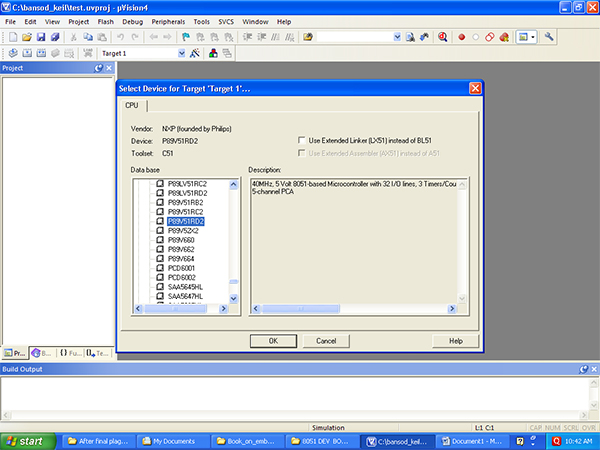
Task: Open the find text combo box dropdown
Action: [397, 37]
